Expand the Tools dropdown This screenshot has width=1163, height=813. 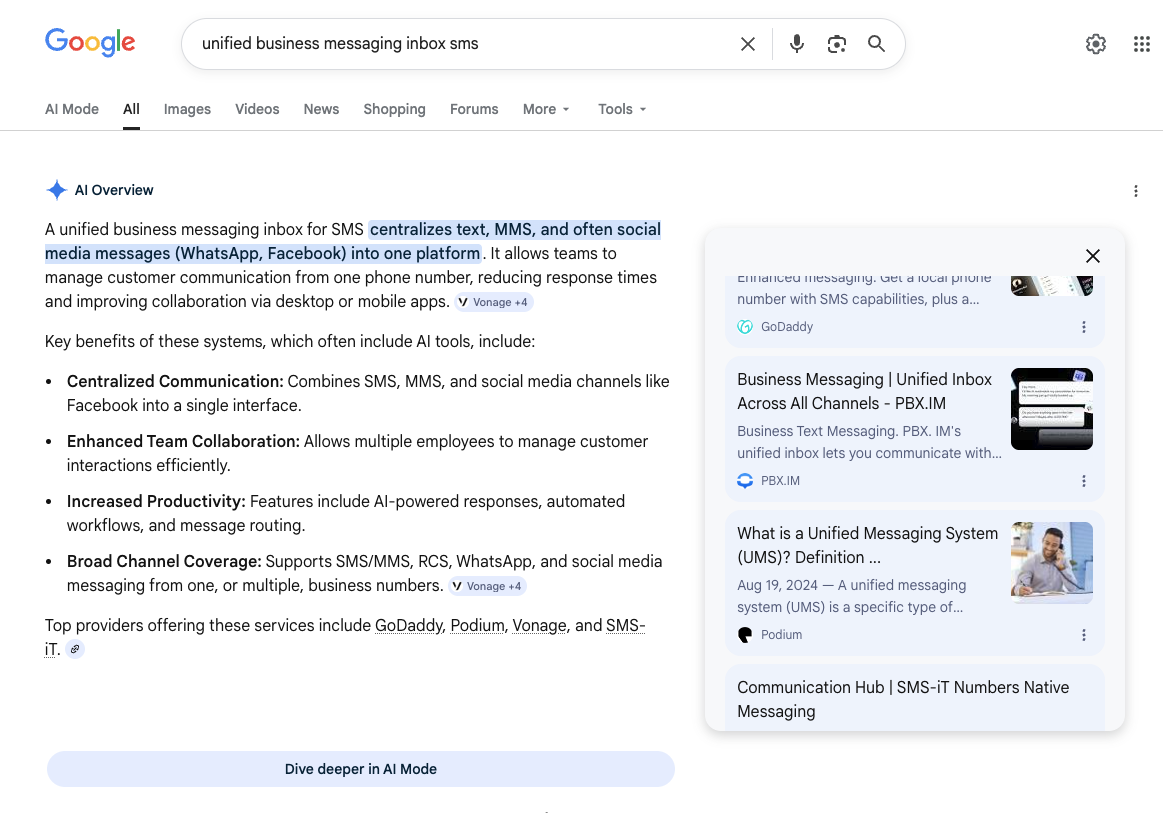point(622,109)
